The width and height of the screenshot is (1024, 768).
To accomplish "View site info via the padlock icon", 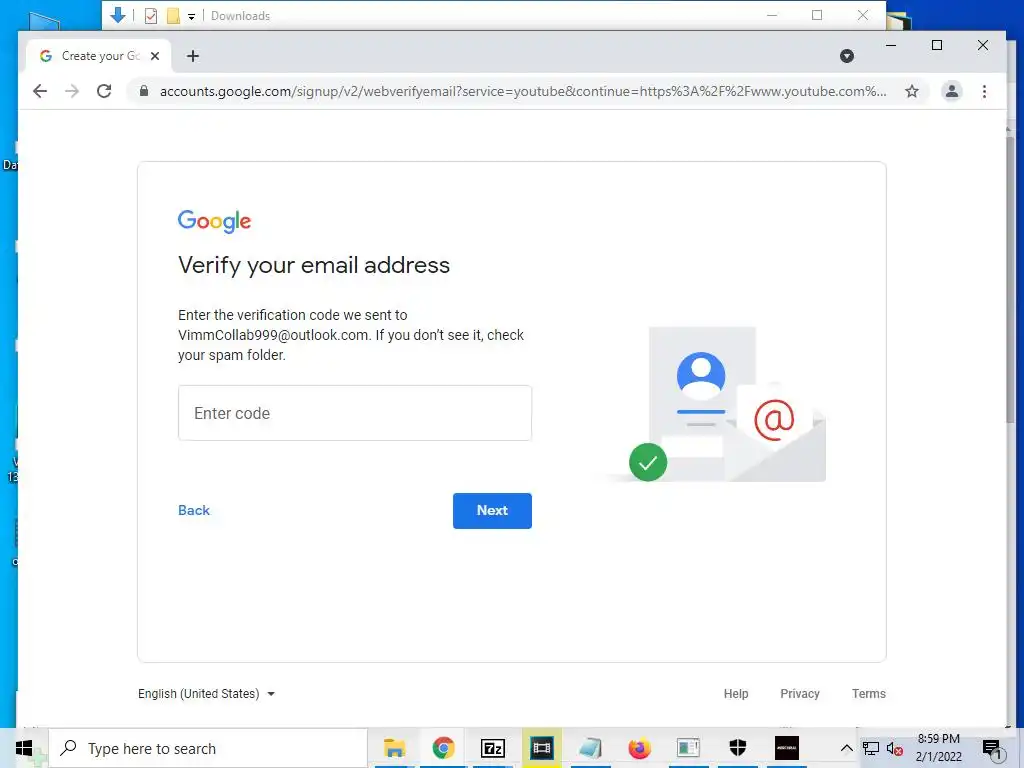I will click(x=144, y=91).
